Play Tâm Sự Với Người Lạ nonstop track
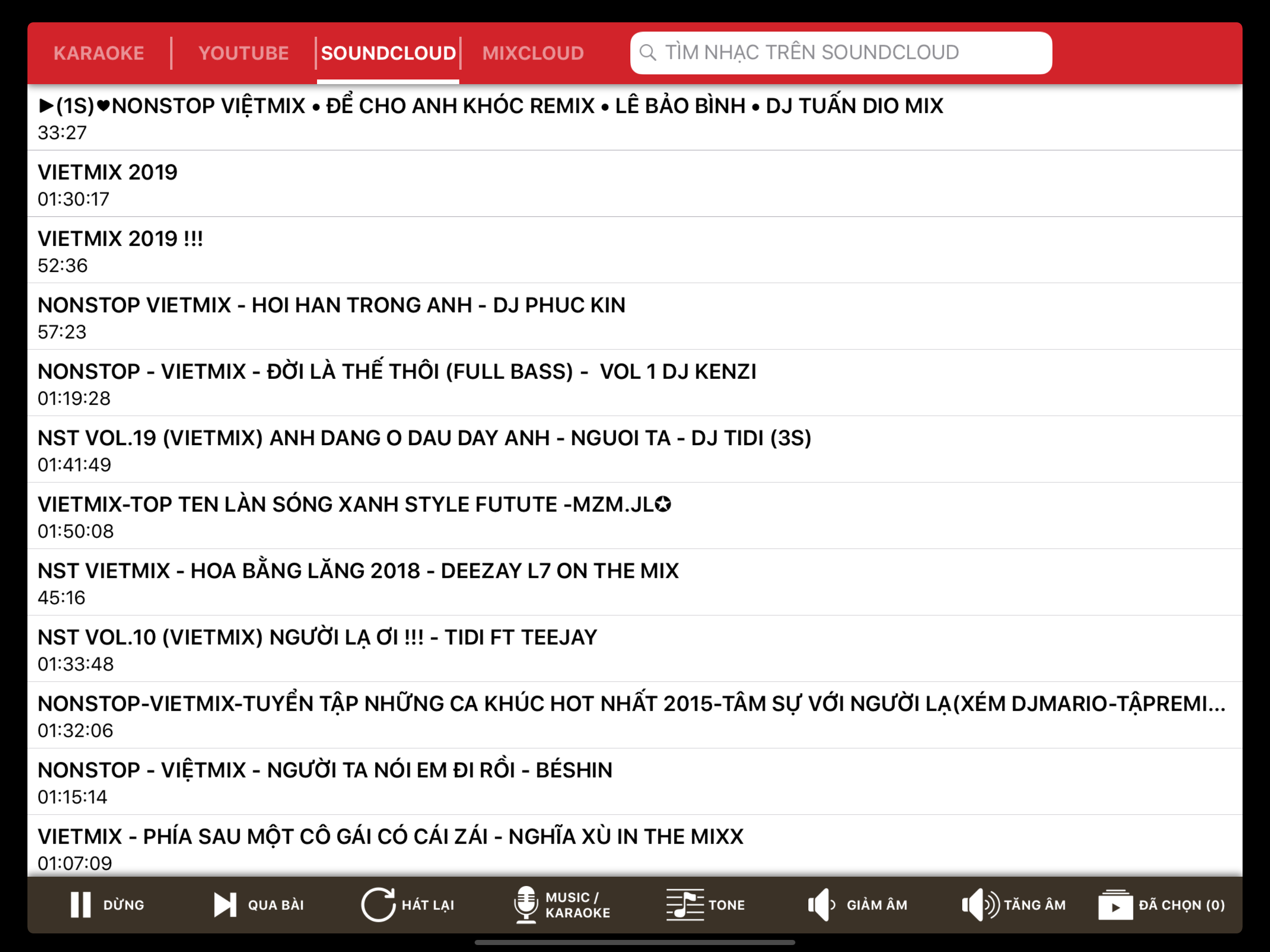1270x952 pixels. click(635, 715)
